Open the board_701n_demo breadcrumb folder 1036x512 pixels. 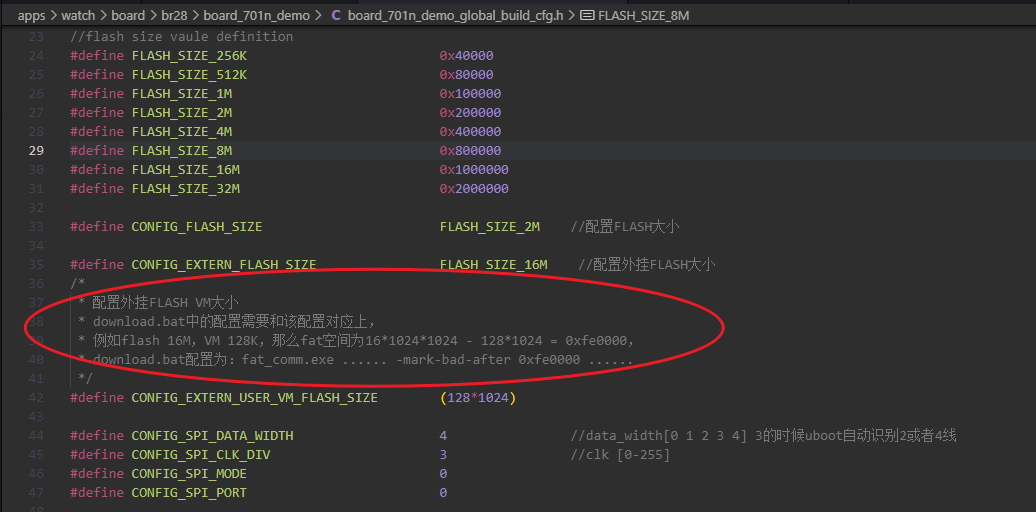(x=258, y=15)
